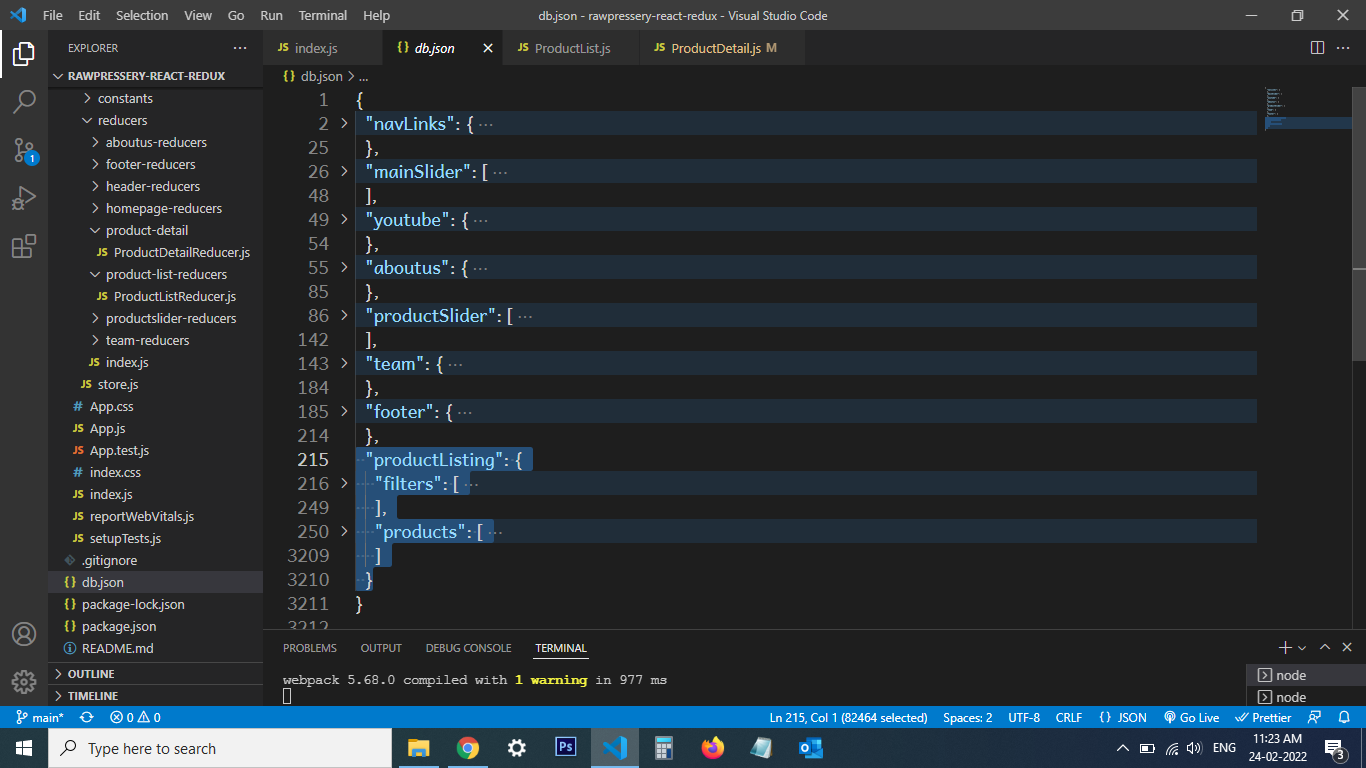Screen dimensions: 1366x768
Task: Click Ln 215, Col 1 position indicator
Action: 848,718
